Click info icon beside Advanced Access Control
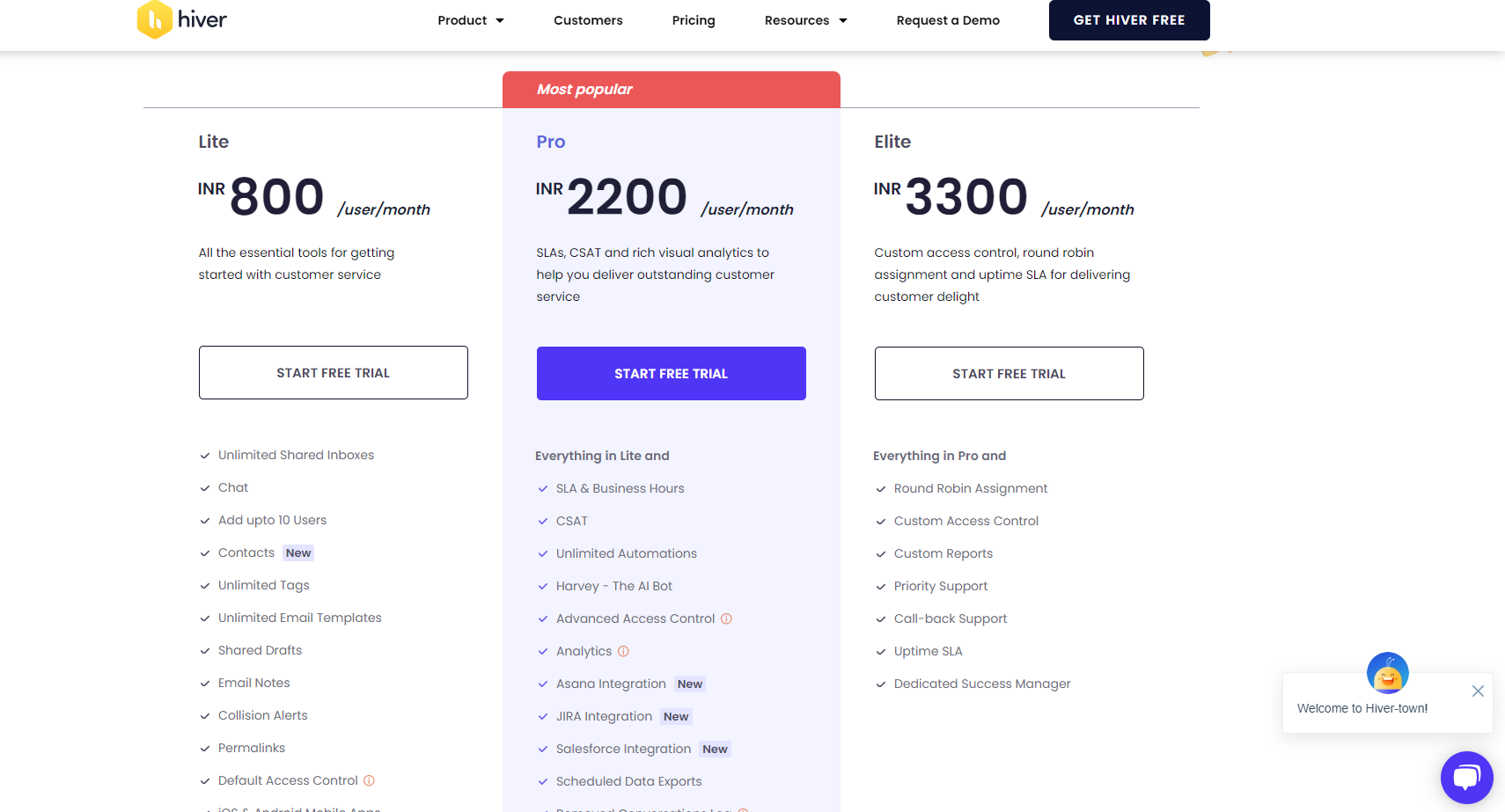The image size is (1505, 812). coord(726,618)
